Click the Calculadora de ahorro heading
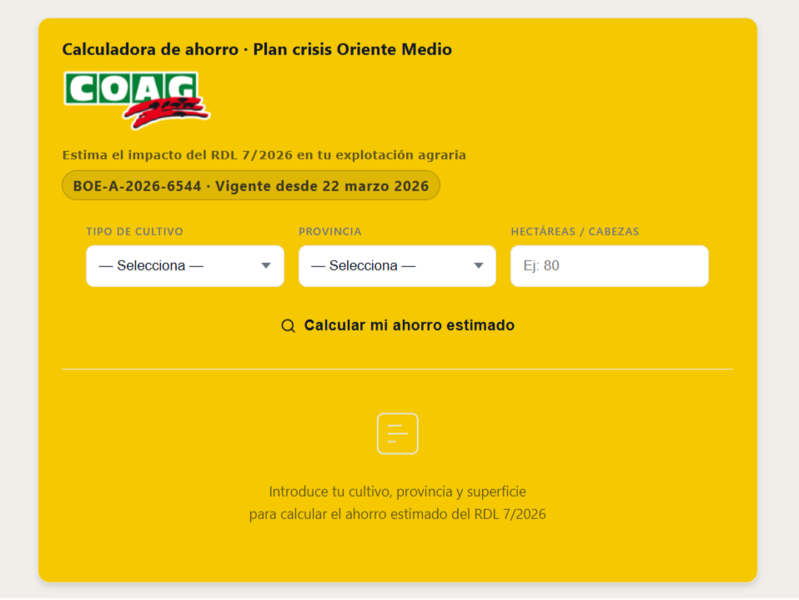This screenshot has width=799, height=600. pyautogui.click(x=257, y=49)
